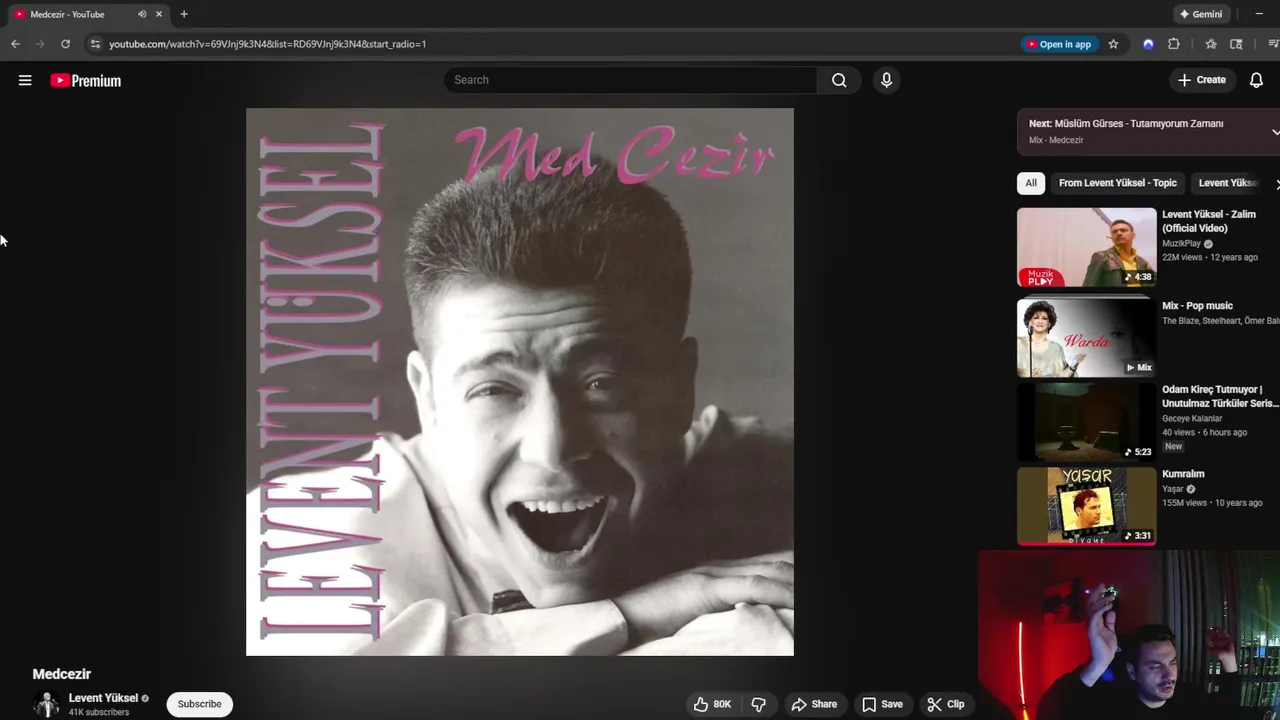The image size is (1280, 720).
Task: Open the YouTube hamburger guide menu
Action: [25, 80]
